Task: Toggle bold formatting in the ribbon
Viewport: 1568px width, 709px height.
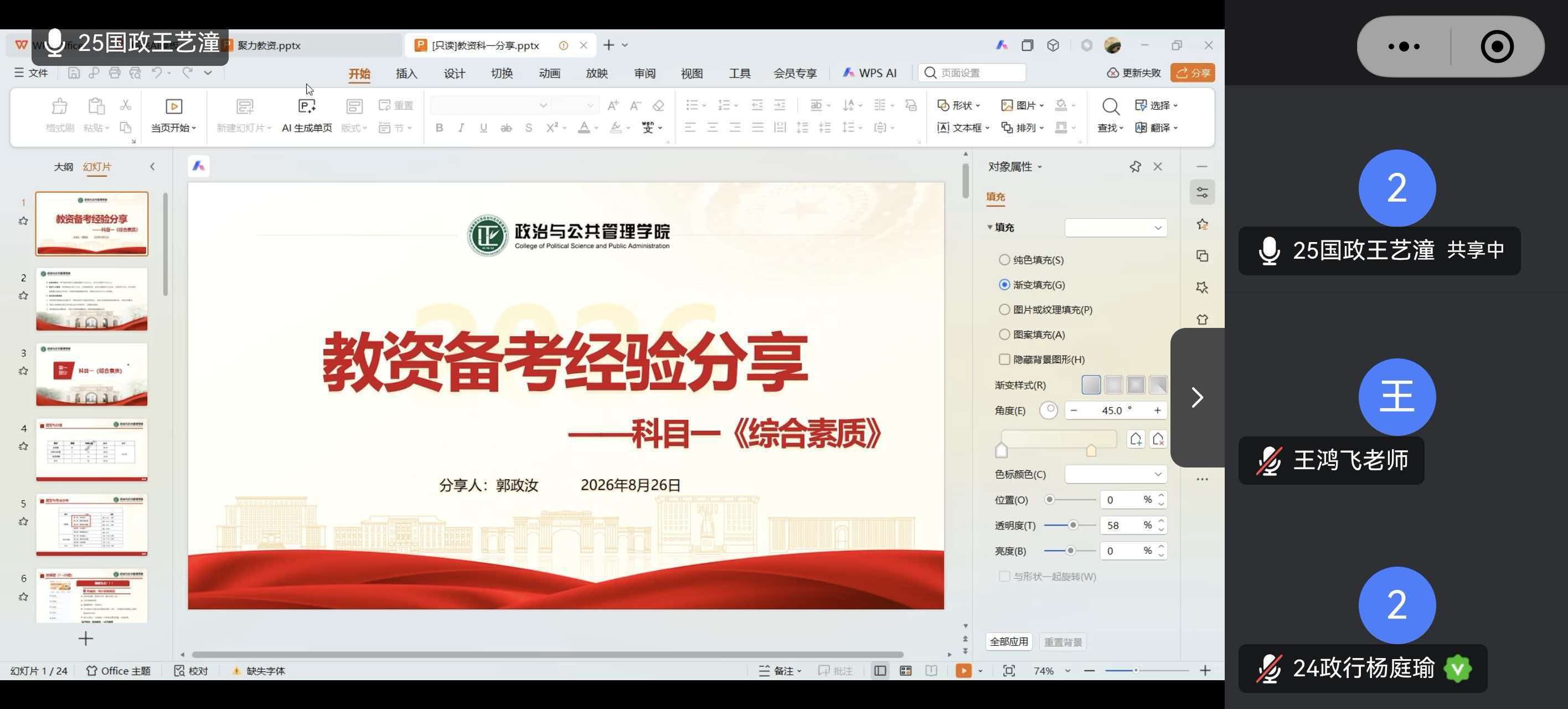Action: 439,128
